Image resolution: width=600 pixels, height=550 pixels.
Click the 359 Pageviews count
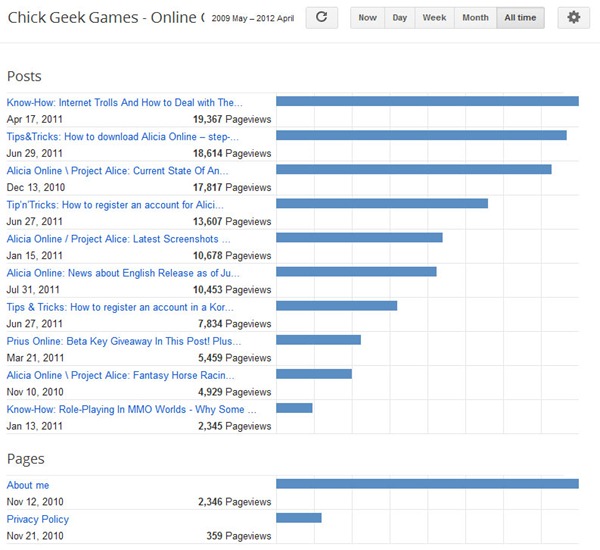coord(239,536)
